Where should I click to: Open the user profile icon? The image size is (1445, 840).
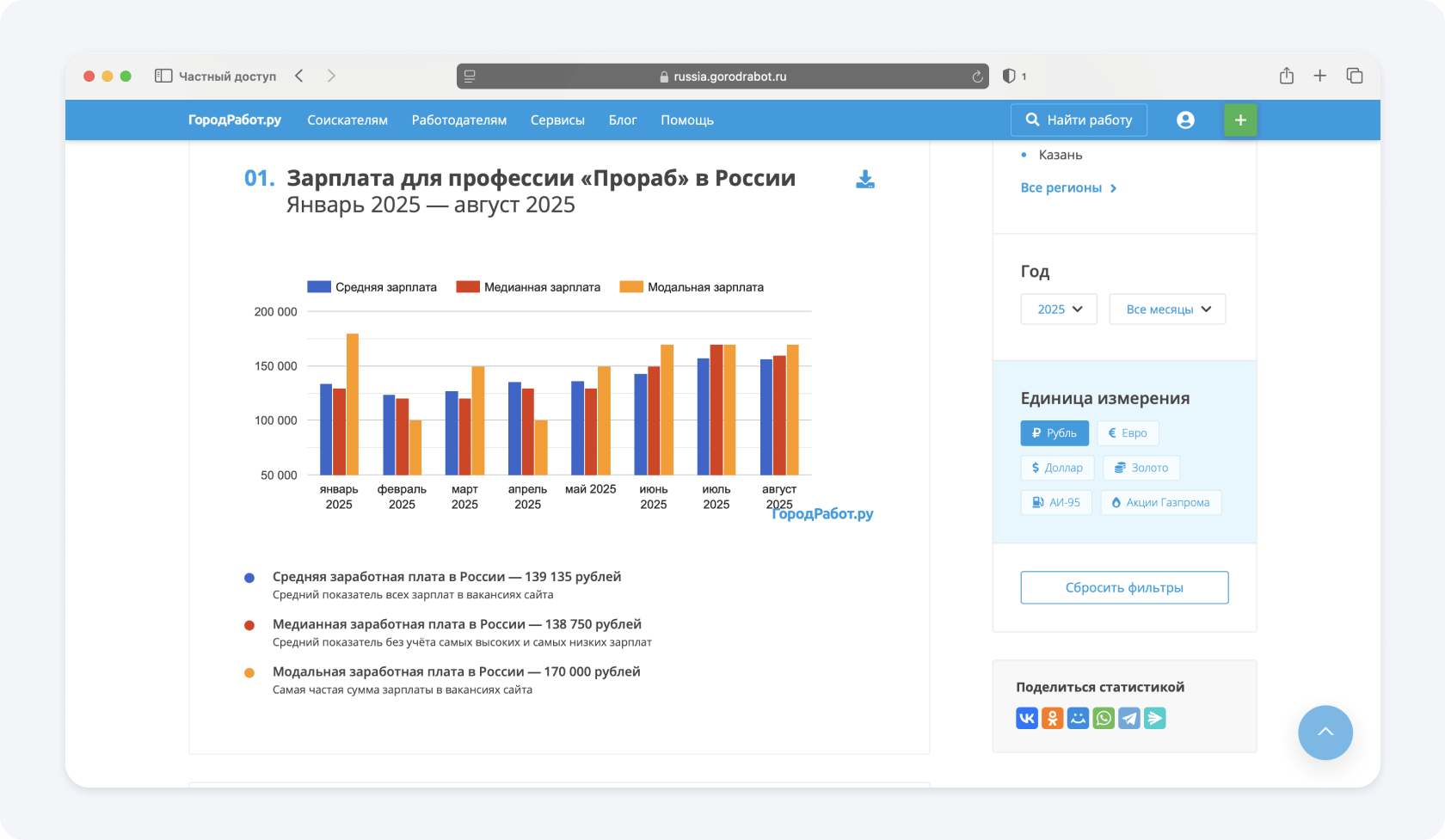1185,120
